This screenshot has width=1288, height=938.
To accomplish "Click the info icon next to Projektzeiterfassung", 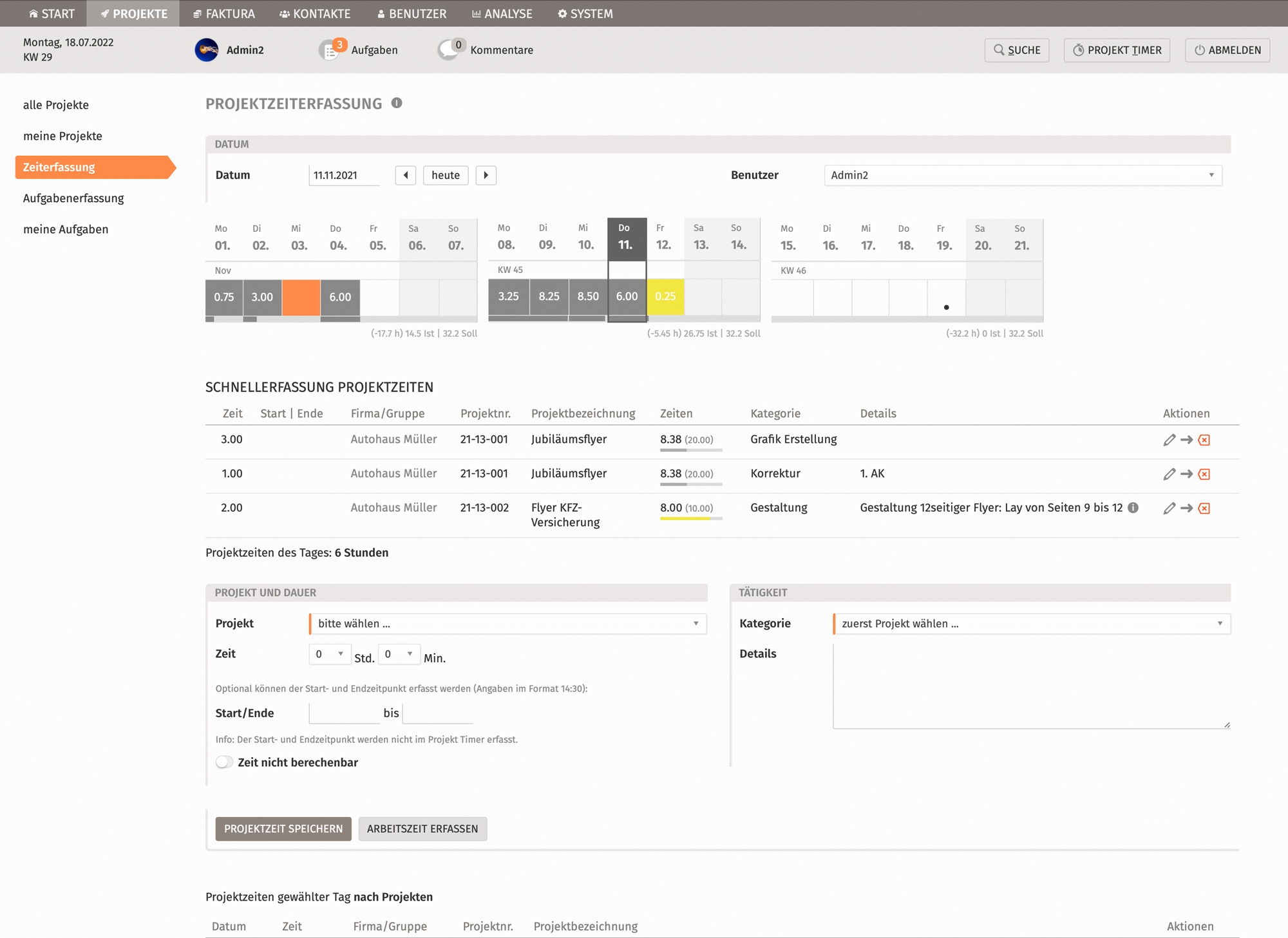I will point(397,103).
